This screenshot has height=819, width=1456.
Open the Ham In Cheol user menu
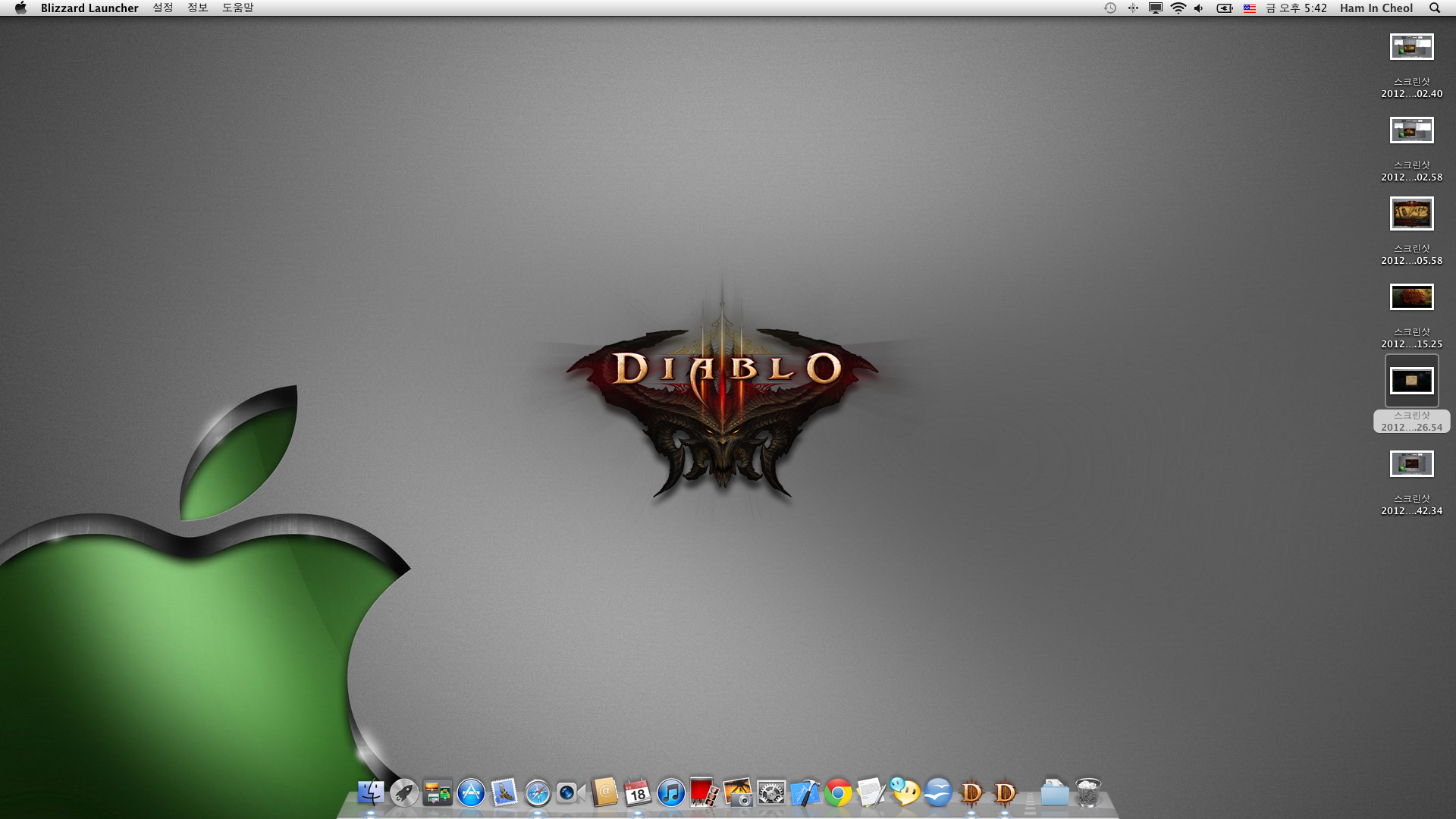tap(1376, 8)
